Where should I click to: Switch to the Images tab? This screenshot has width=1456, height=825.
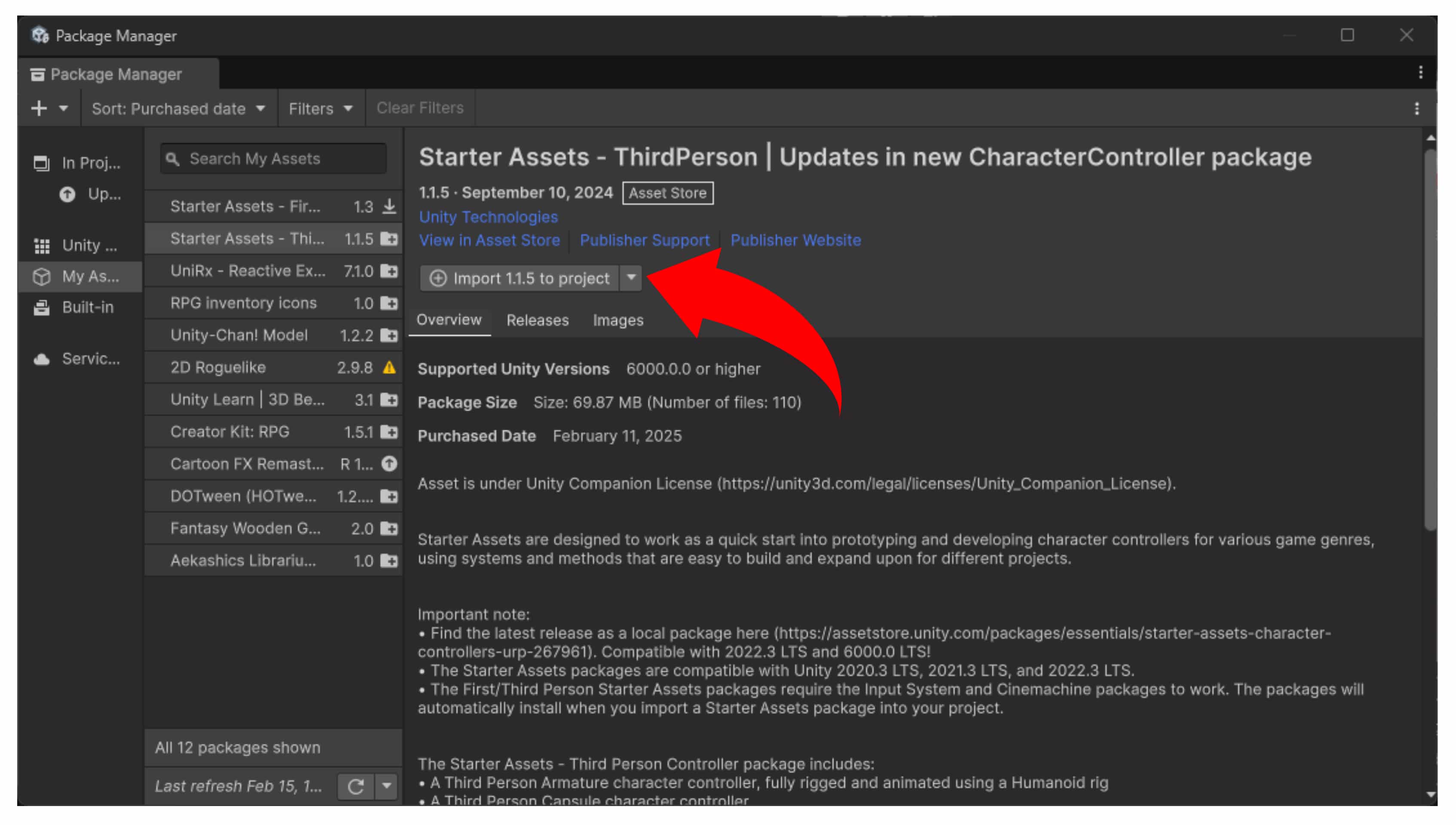618,321
